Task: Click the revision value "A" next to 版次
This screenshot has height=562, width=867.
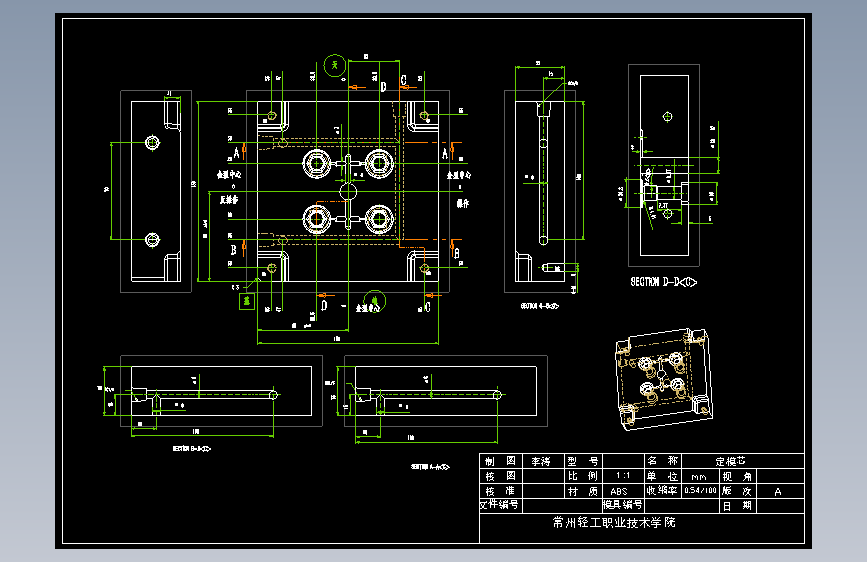Action: coord(777,492)
